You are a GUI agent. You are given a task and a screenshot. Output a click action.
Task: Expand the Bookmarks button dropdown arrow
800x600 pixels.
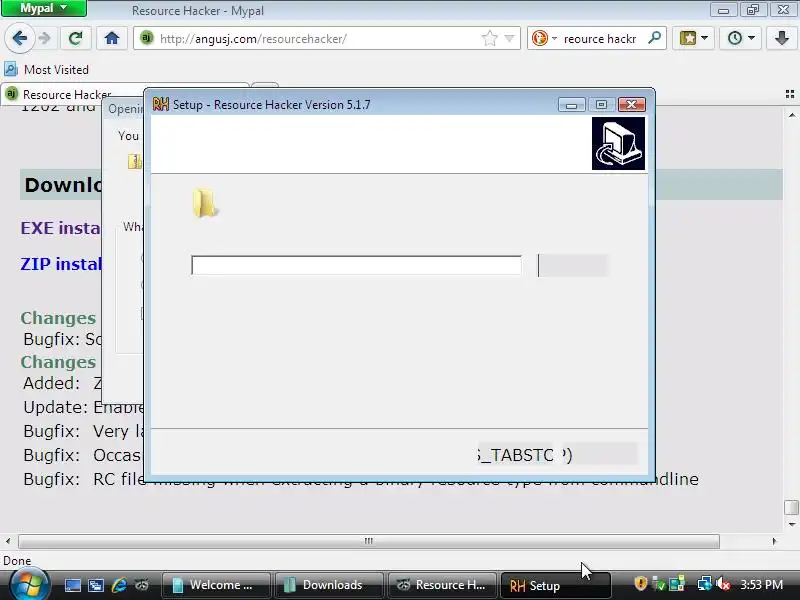point(705,38)
